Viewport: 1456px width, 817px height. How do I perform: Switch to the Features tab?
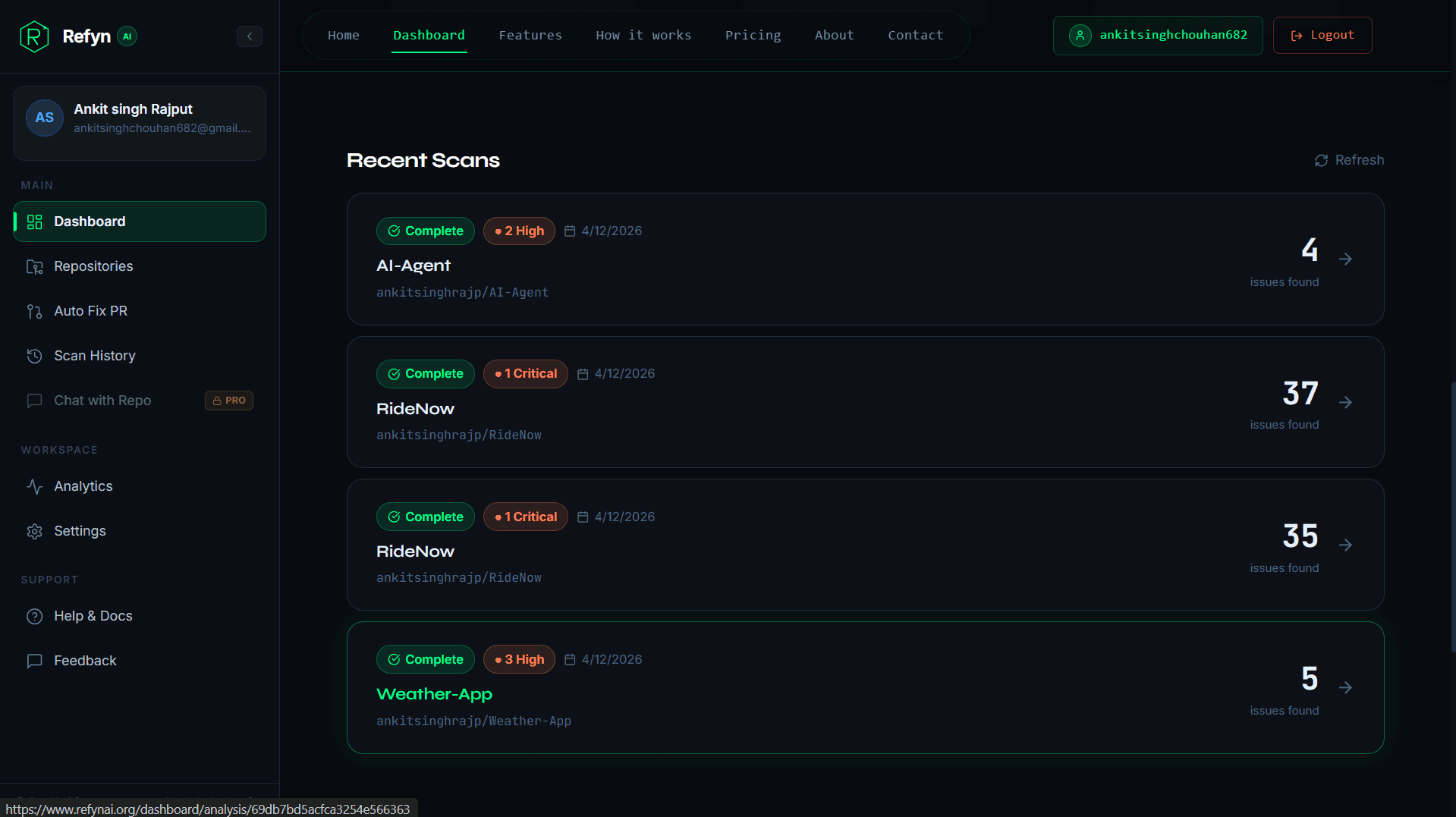coord(530,35)
